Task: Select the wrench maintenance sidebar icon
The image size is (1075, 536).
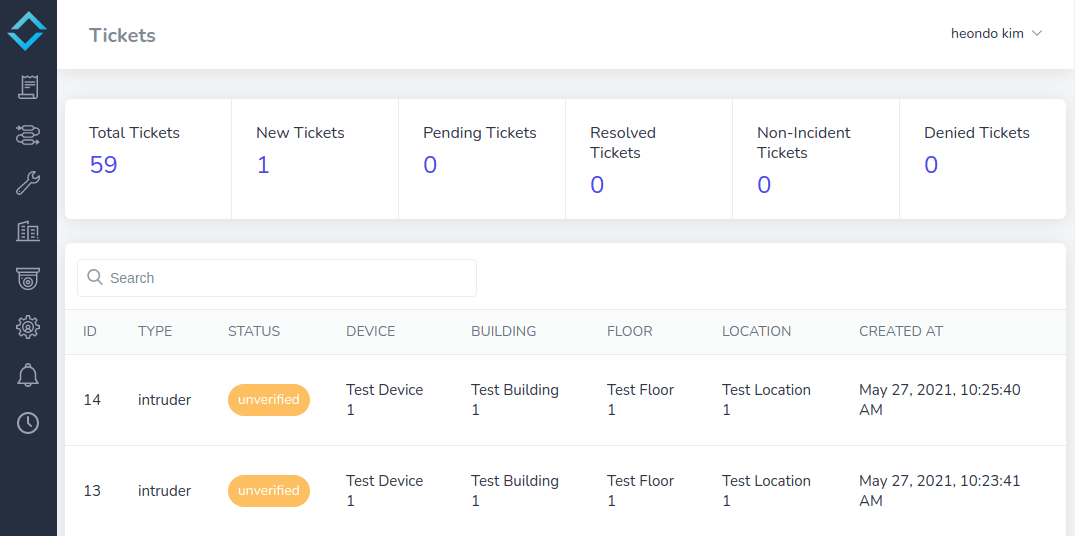Action: (28, 183)
